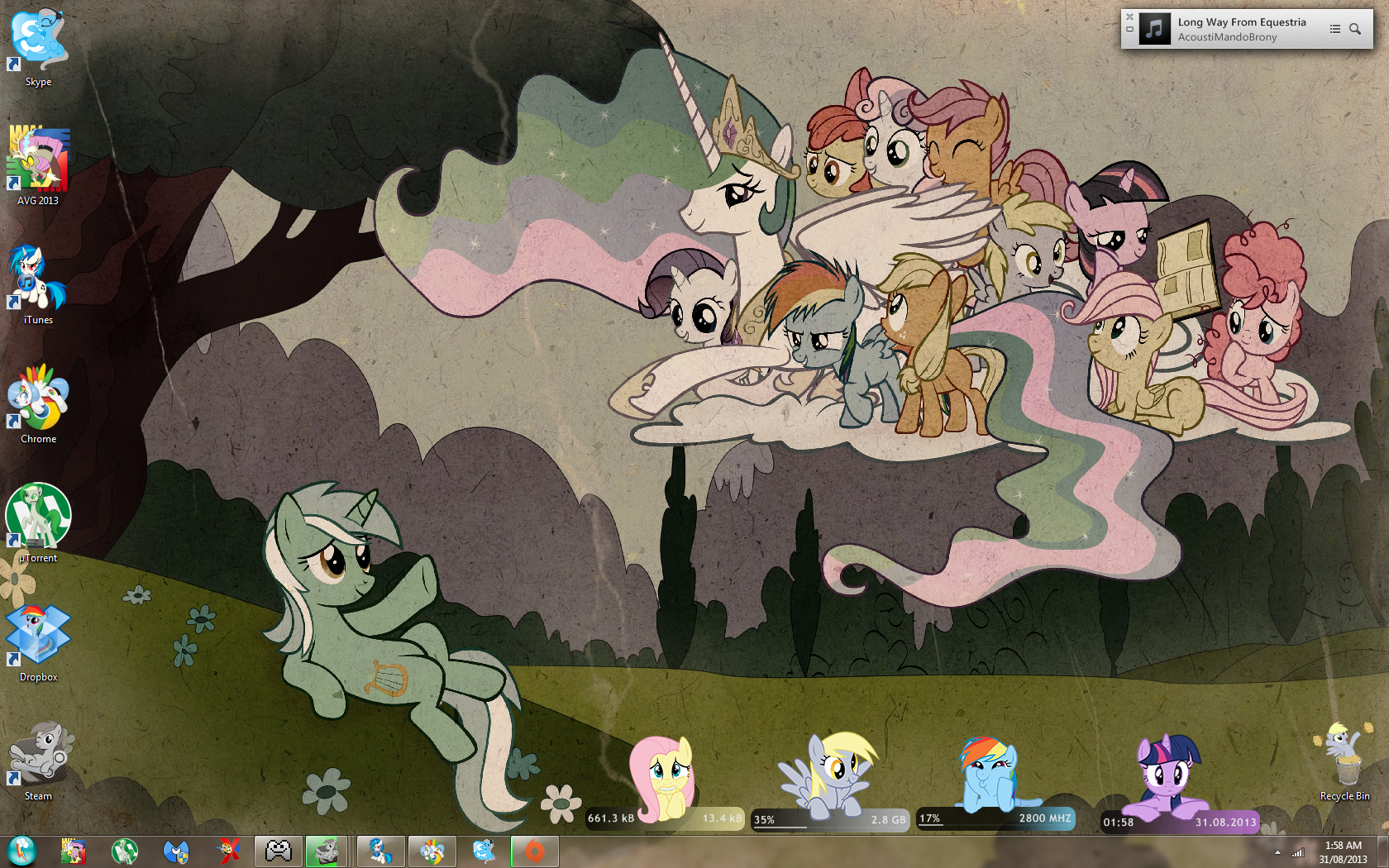The image size is (1389, 868).
Task: Click the Rainbow Dash CPU 17% widget
Action: 995,782
